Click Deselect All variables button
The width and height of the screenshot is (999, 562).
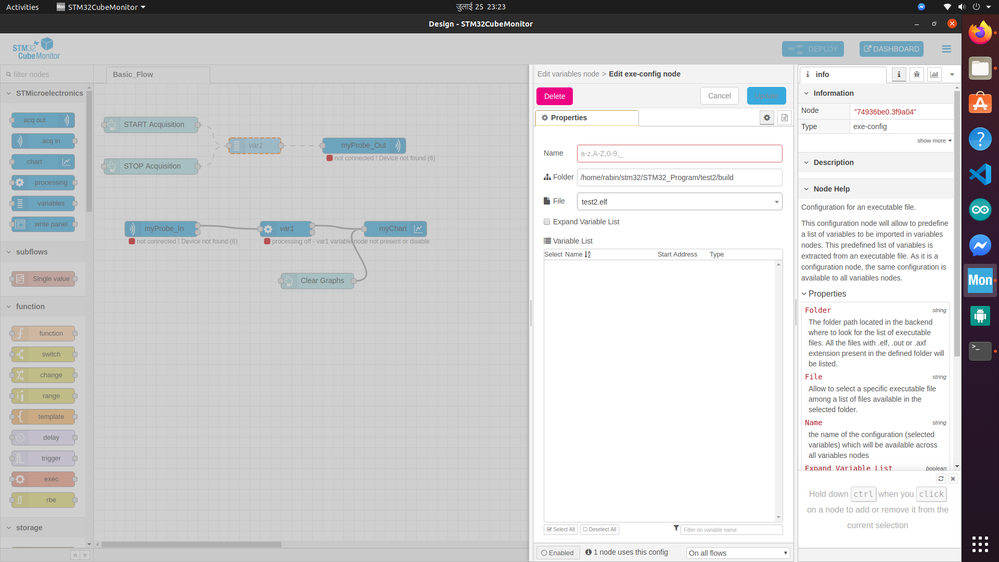(x=600, y=530)
